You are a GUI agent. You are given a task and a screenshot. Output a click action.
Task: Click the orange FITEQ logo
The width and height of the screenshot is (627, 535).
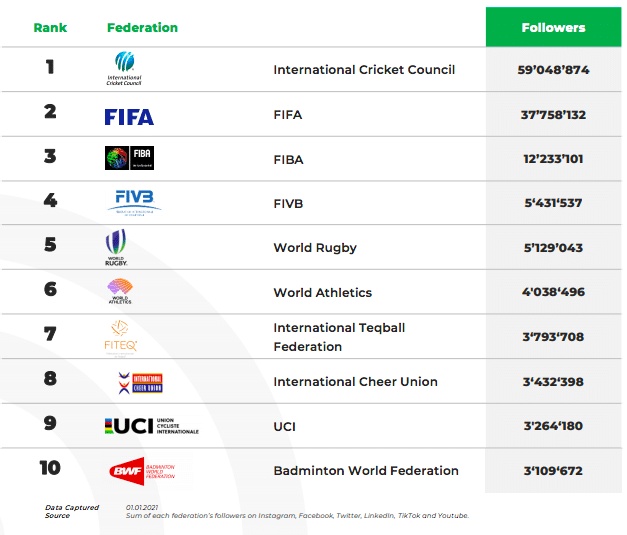[120, 338]
